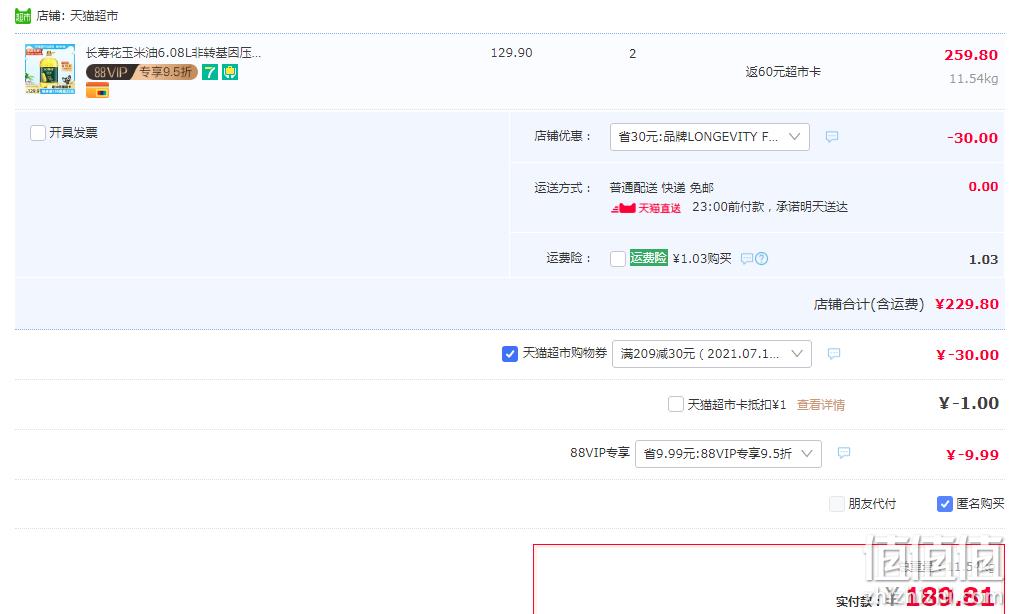
Task: Click the comment icon beside 运费险
Action: point(747,259)
